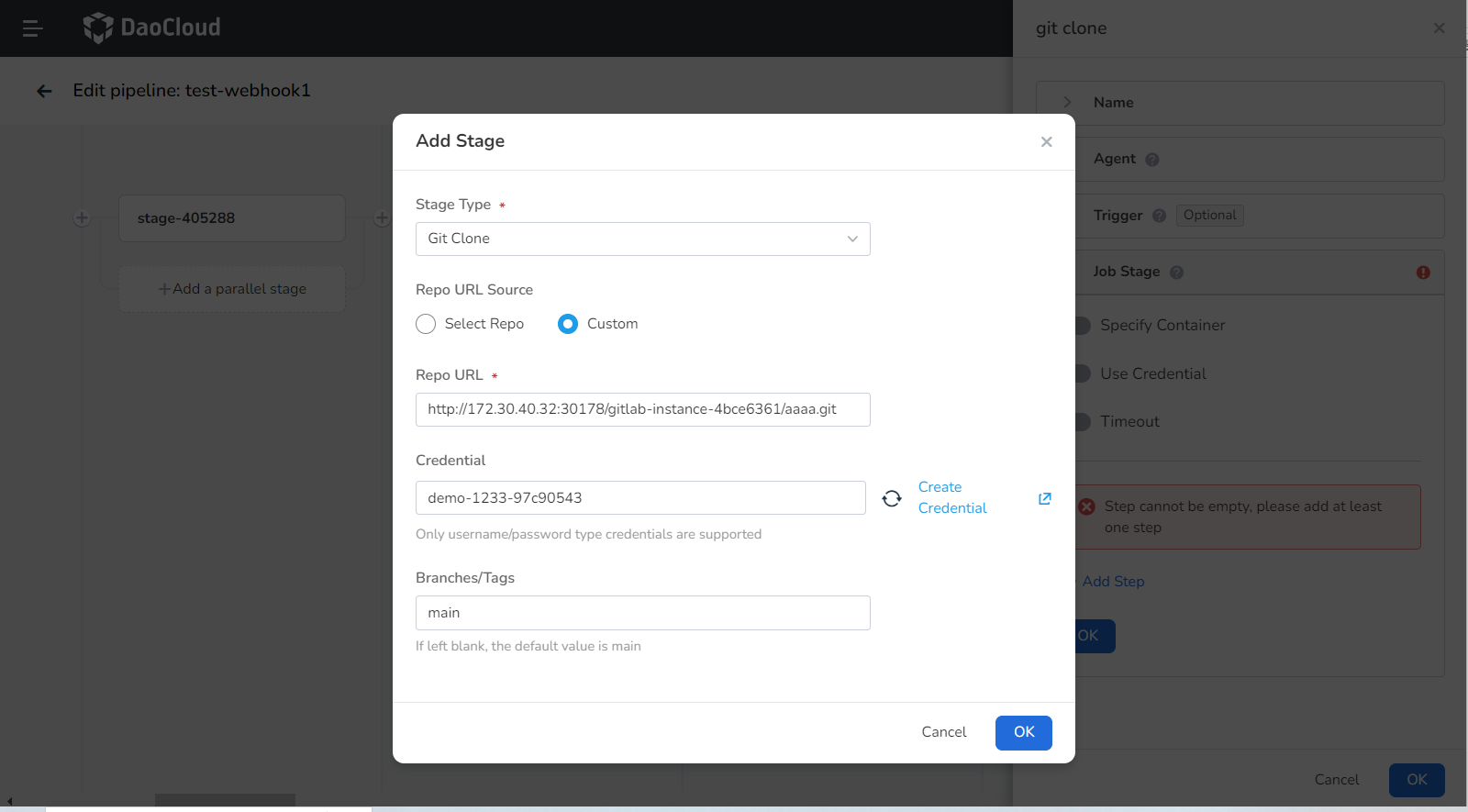Open the Stage Type dropdown
Image resolution: width=1468 pixels, height=812 pixels.
pyautogui.click(x=642, y=239)
